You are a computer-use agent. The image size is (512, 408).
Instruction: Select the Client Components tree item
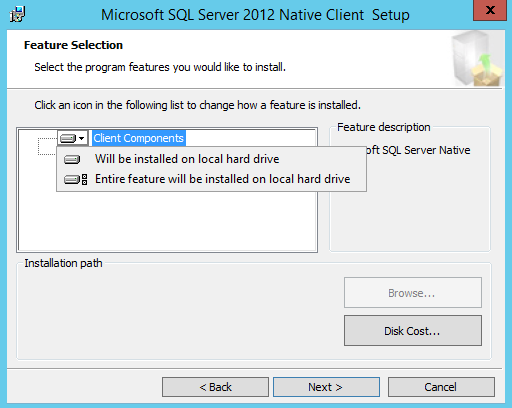pos(138,138)
